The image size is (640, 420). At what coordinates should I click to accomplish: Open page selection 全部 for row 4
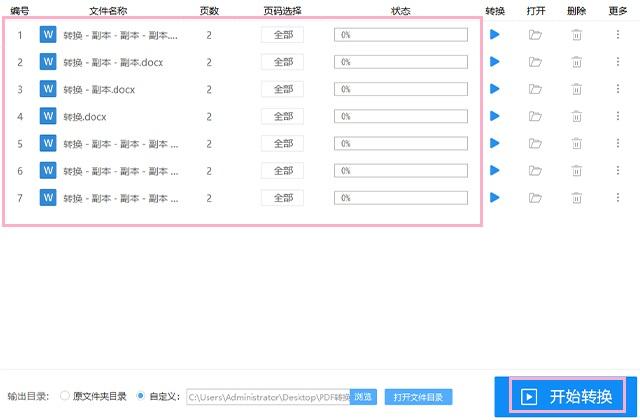(x=283, y=116)
